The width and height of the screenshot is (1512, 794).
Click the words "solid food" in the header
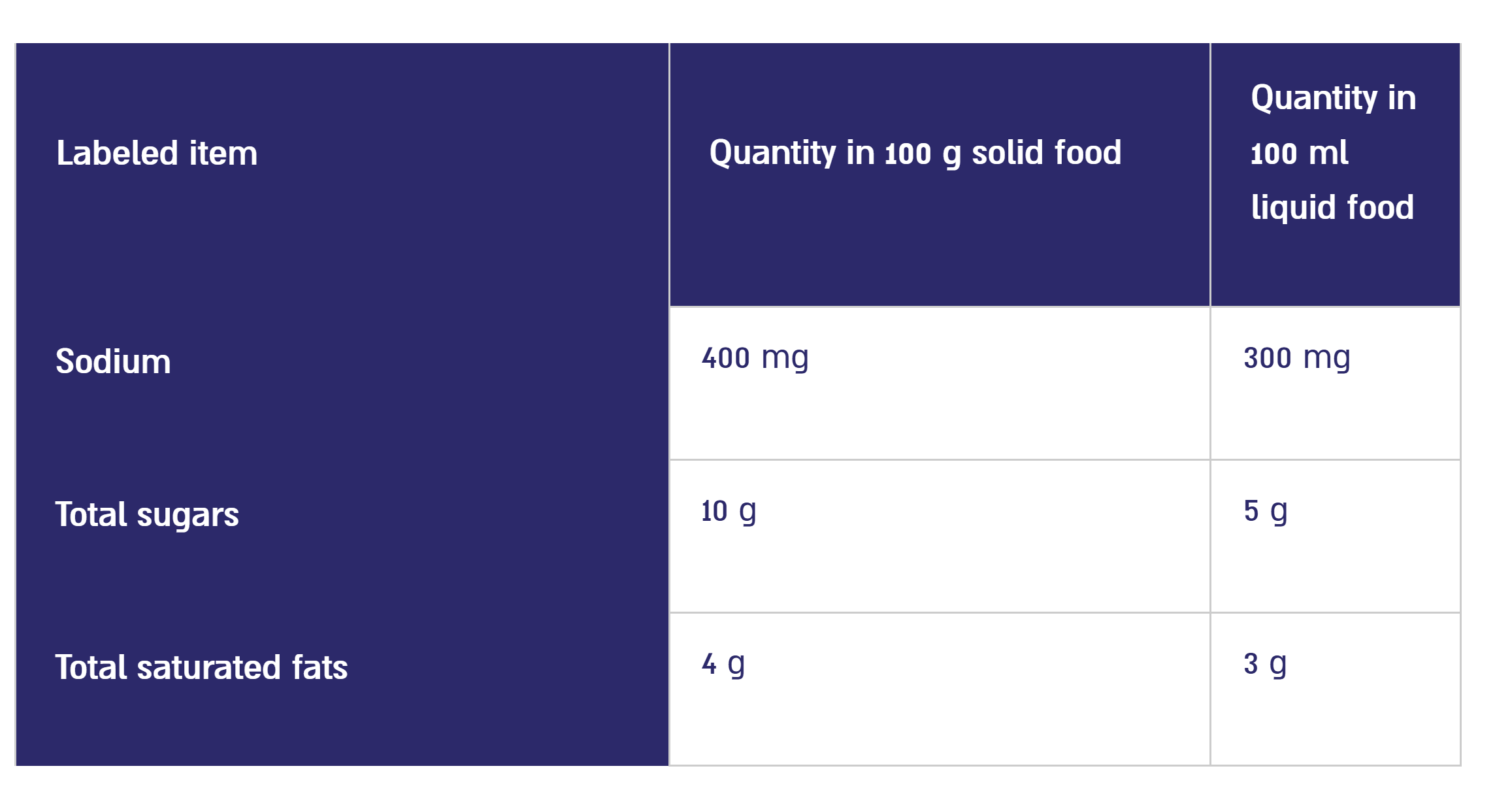[1046, 154]
